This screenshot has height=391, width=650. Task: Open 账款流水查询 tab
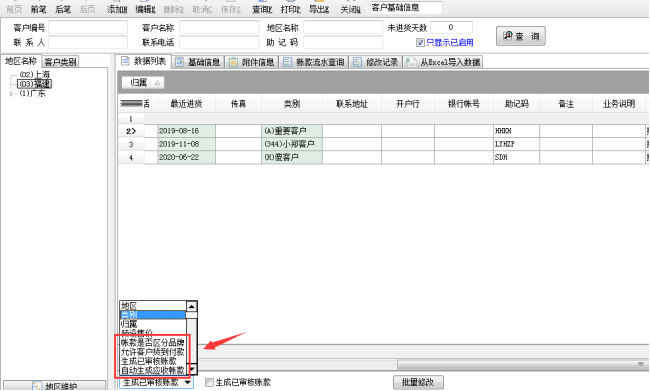314,62
